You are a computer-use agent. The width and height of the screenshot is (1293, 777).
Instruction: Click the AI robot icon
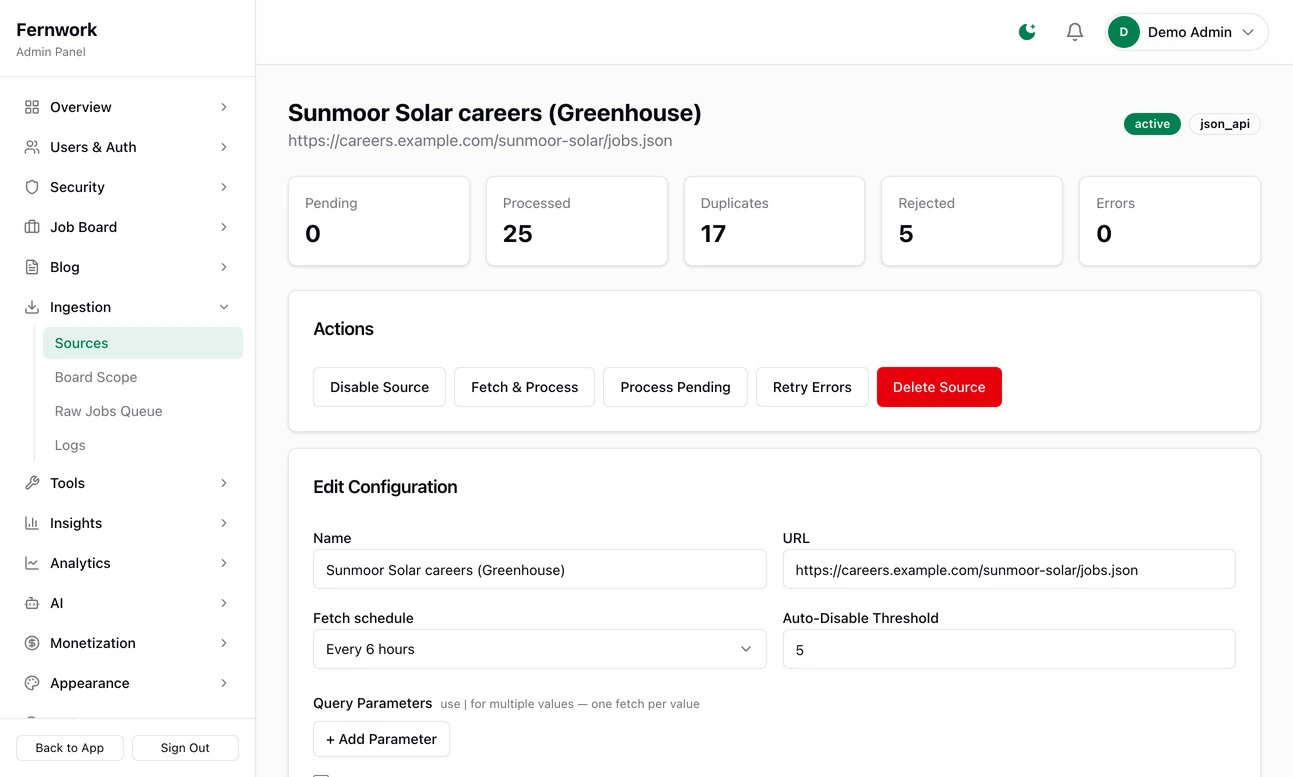click(32, 603)
